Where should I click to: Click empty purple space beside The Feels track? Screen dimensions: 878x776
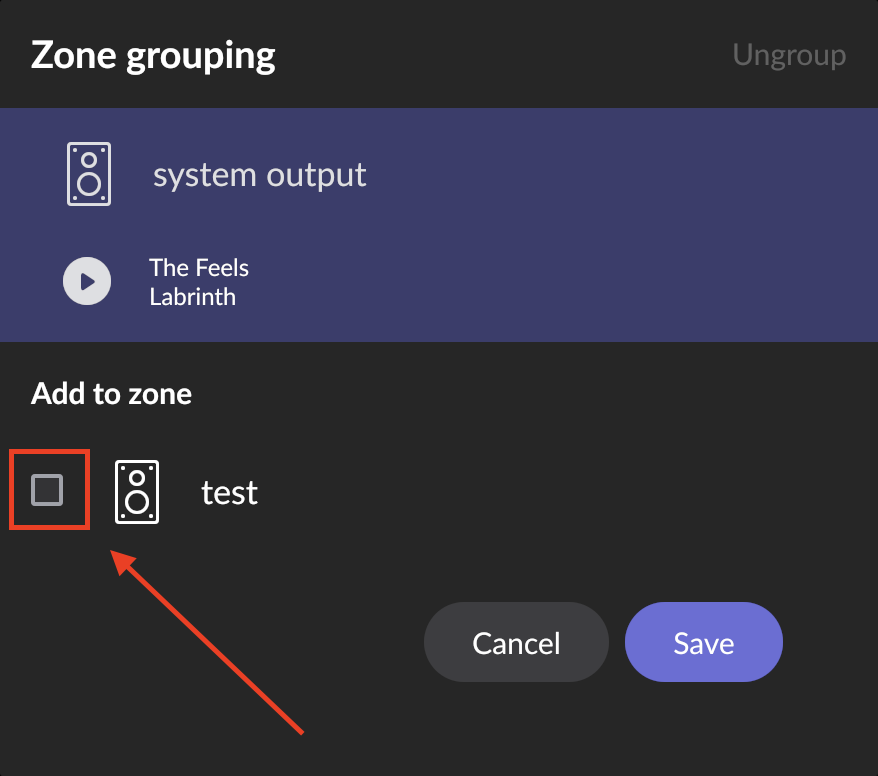pos(560,282)
